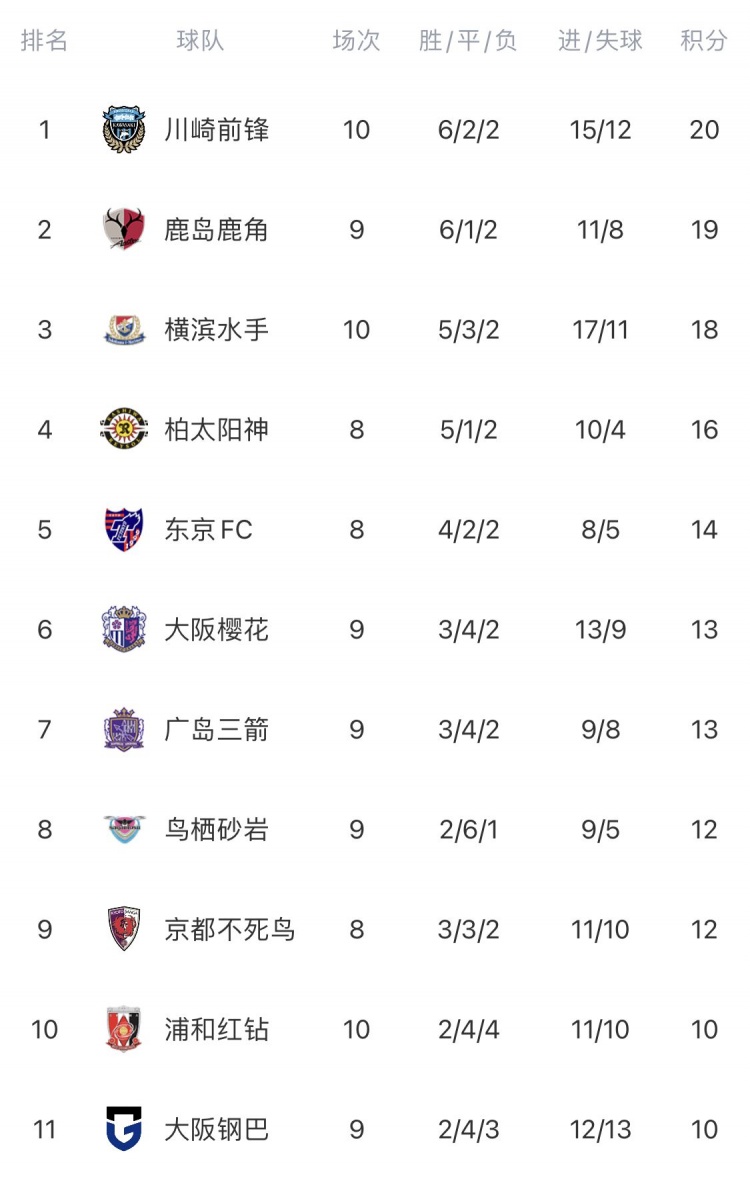
Task: Open the Kyoto Sanga team crest
Action: click(123, 929)
